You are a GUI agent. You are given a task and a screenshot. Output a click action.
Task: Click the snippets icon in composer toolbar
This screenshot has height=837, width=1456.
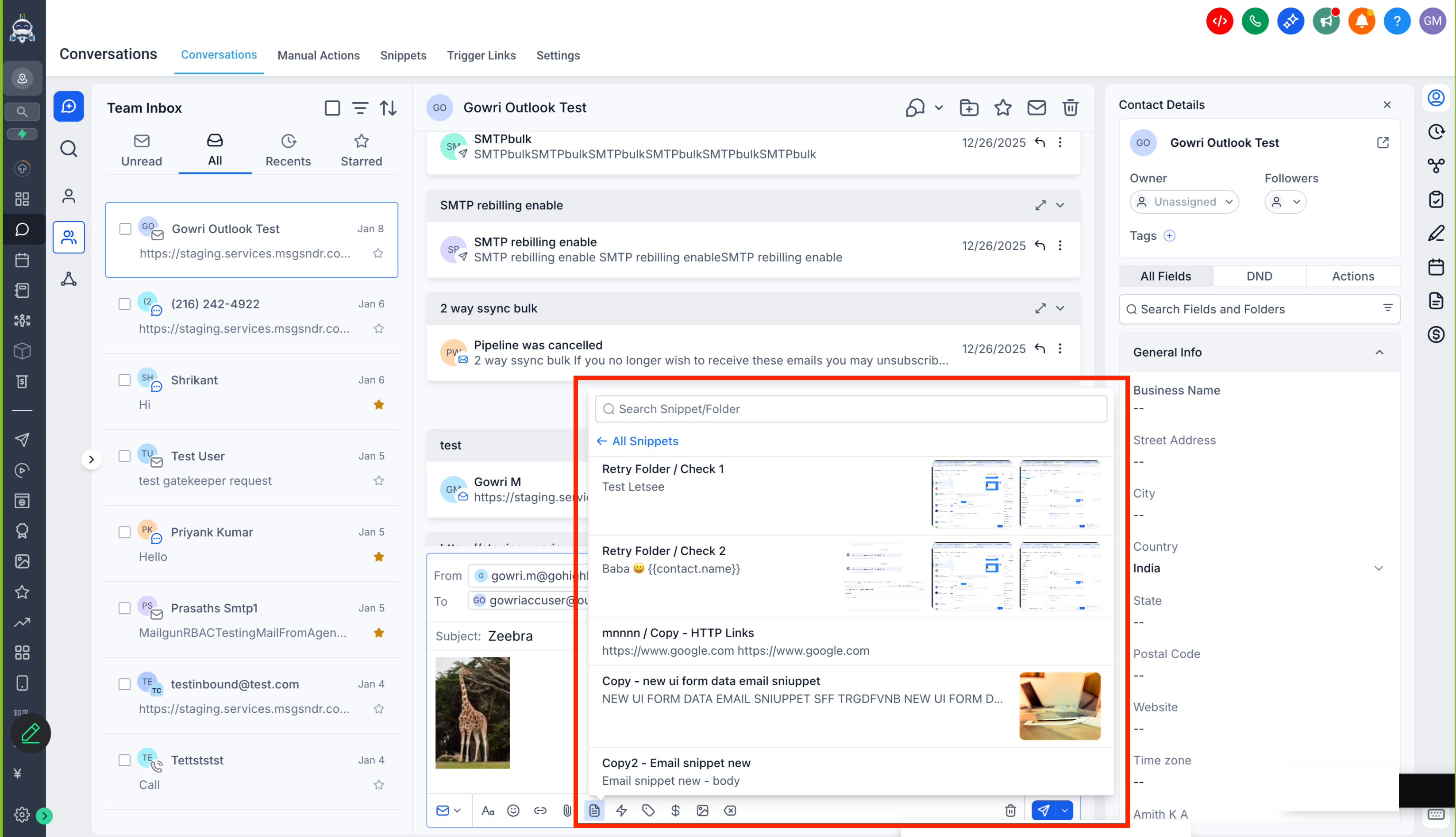(x=594, y=810)
